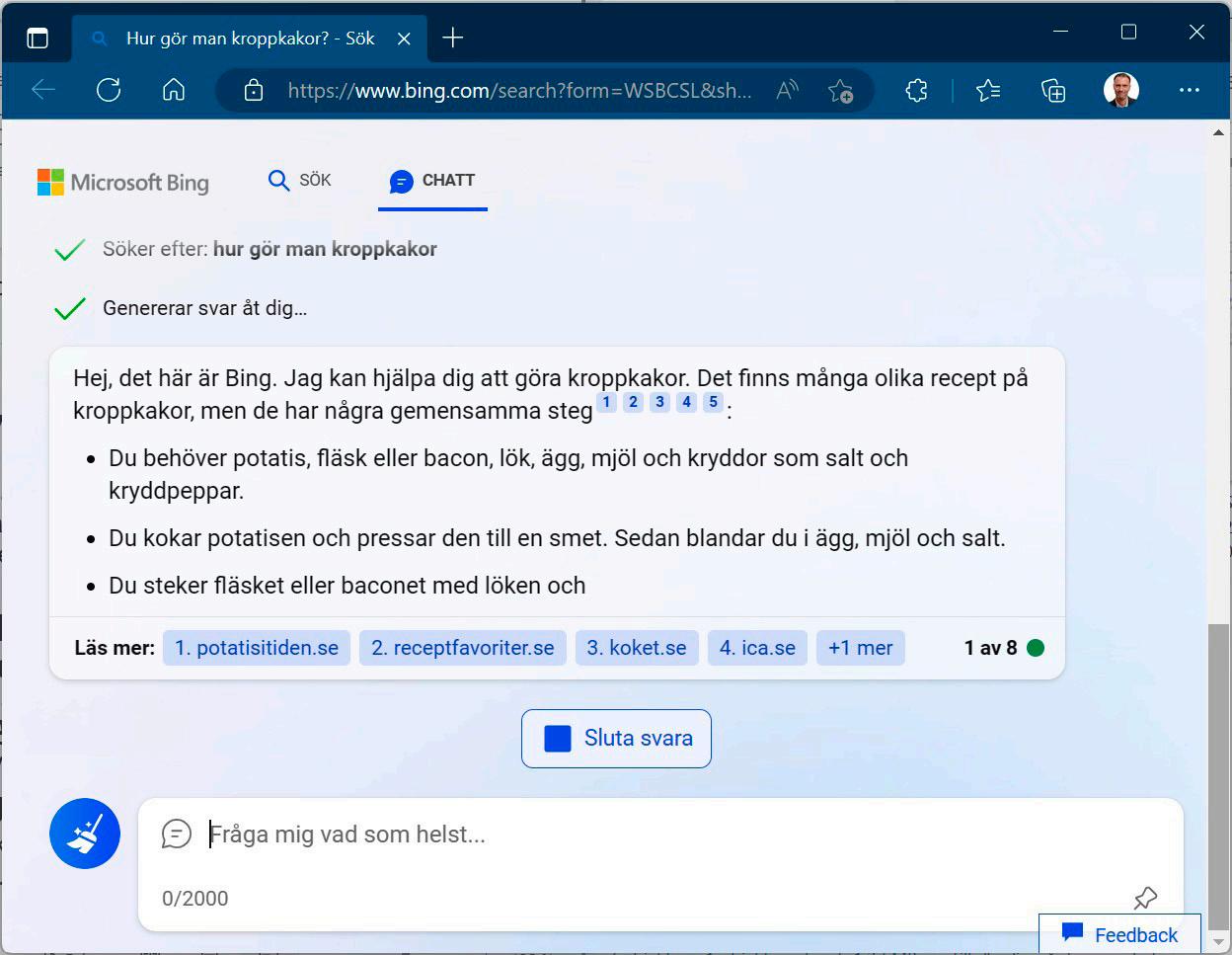Open the potatisitiden.se source link
This screenshot has width=1232, height=955.
point(257,648)
